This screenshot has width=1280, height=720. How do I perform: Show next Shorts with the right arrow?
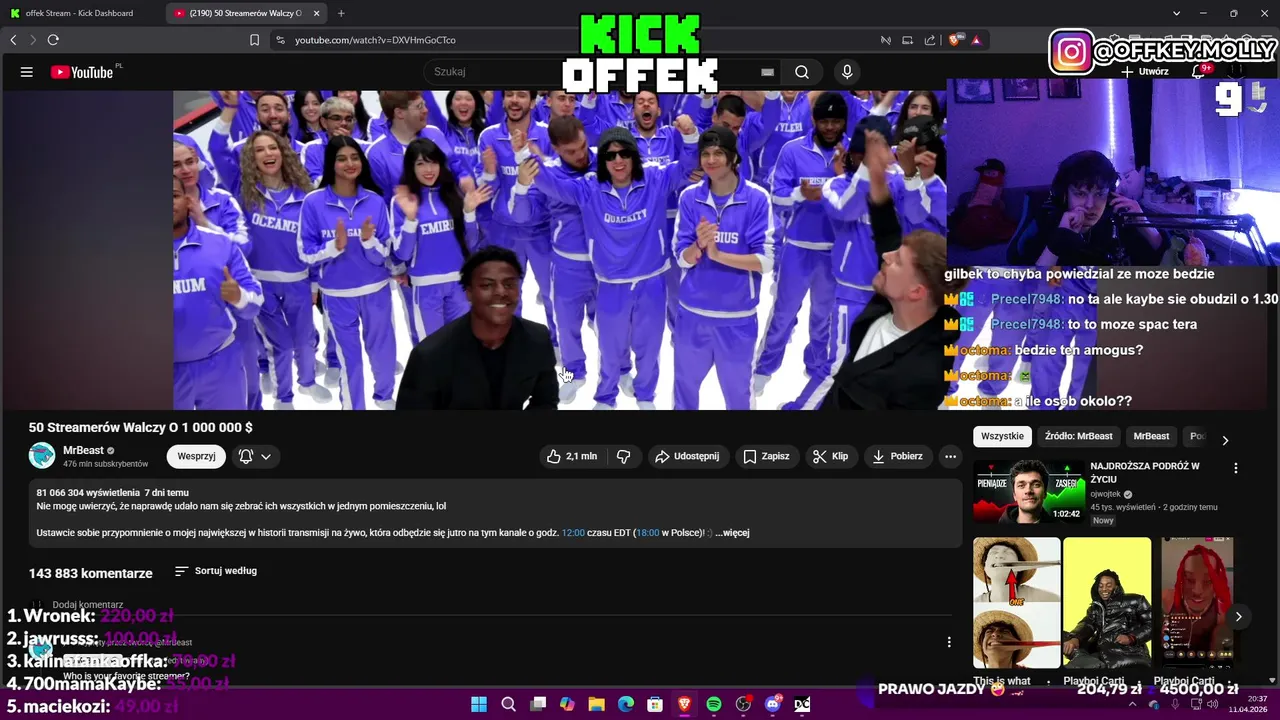tap(1238, 616)
